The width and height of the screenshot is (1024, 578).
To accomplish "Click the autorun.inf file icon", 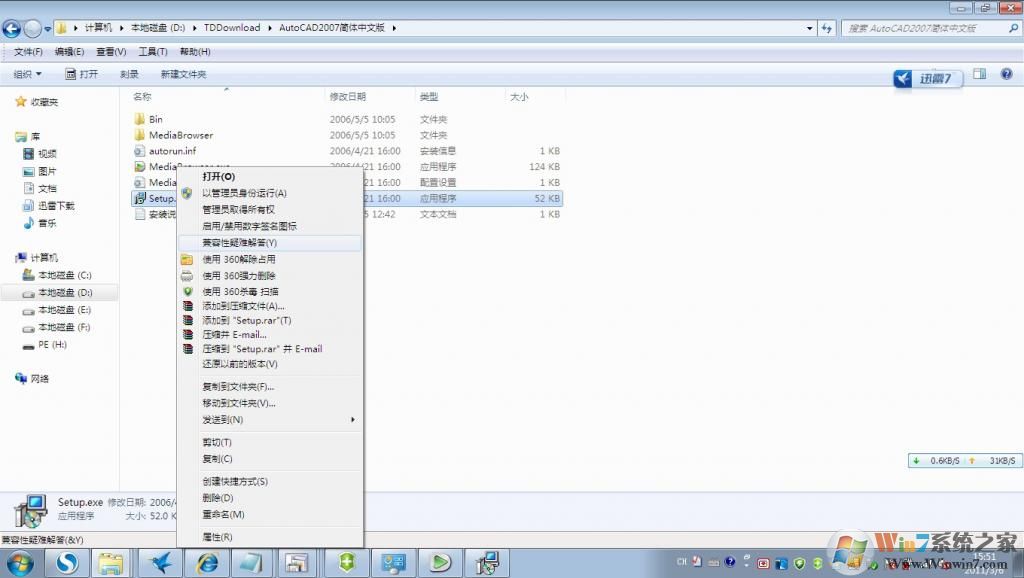I will tap(139, 151).
